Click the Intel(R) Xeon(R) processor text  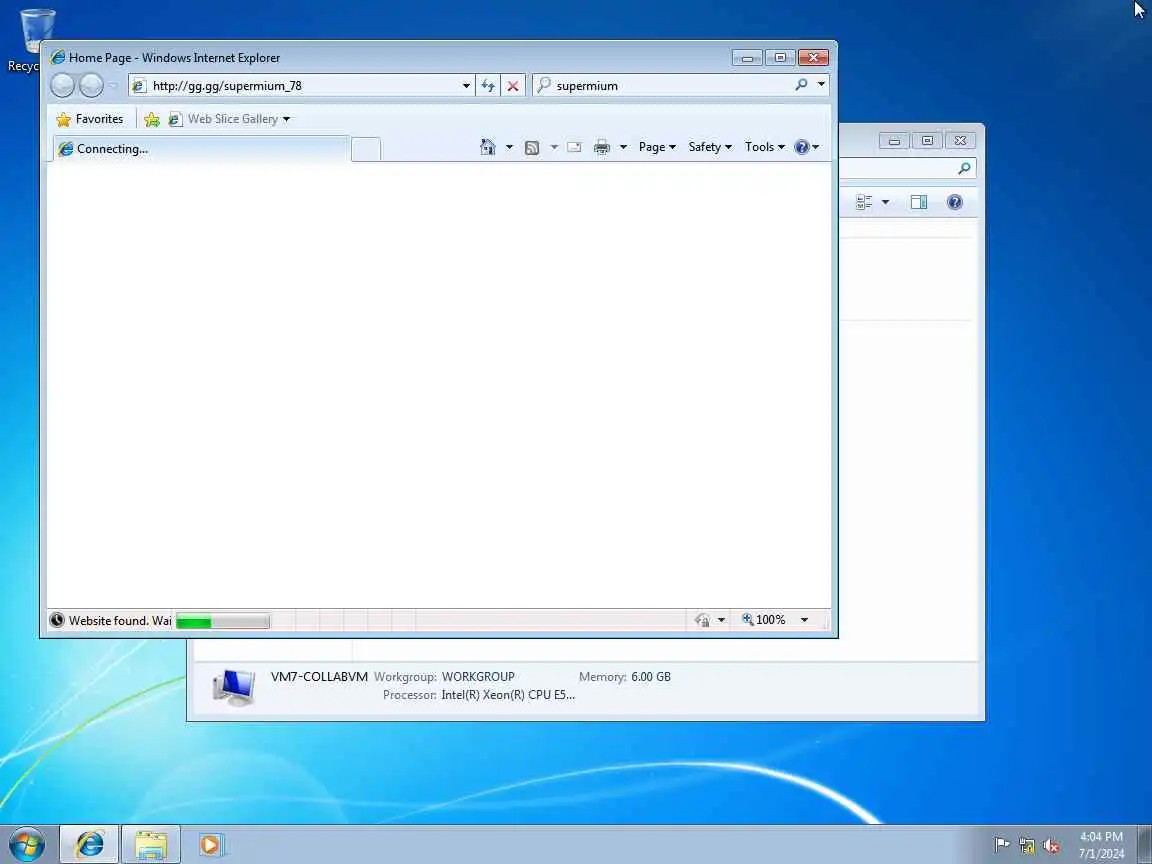coord(508,695)
